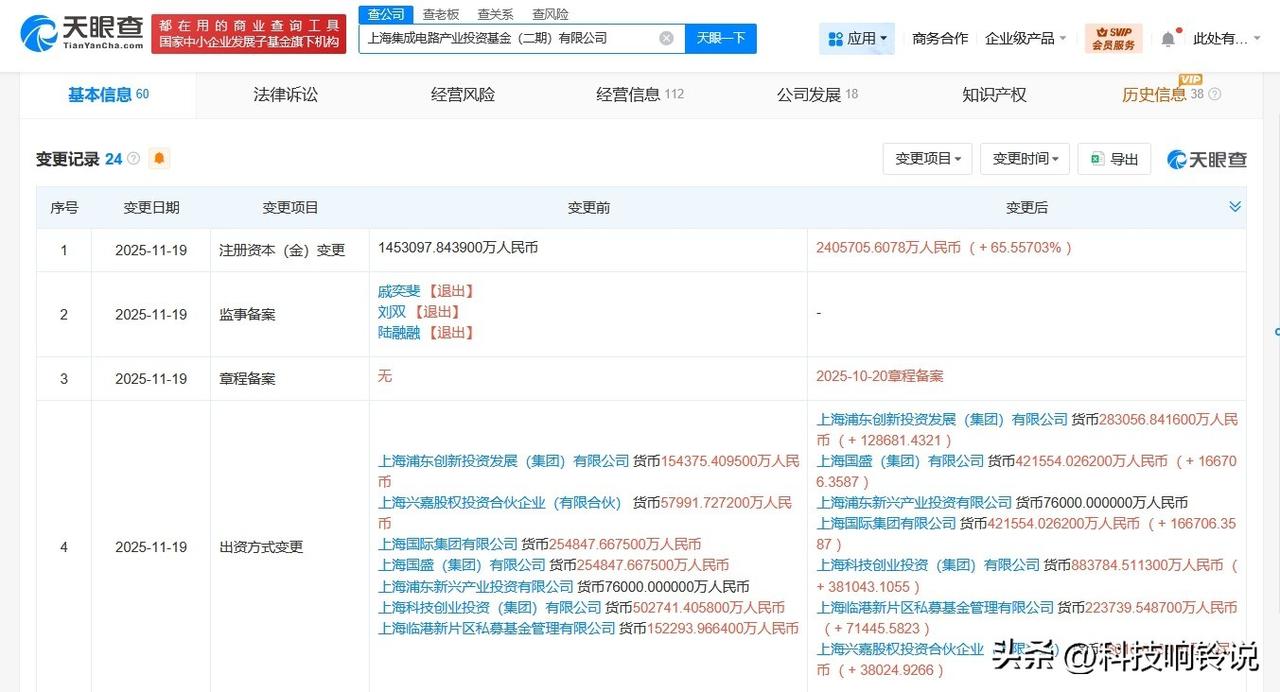Select the 查风险 search tab

[550, 14]
